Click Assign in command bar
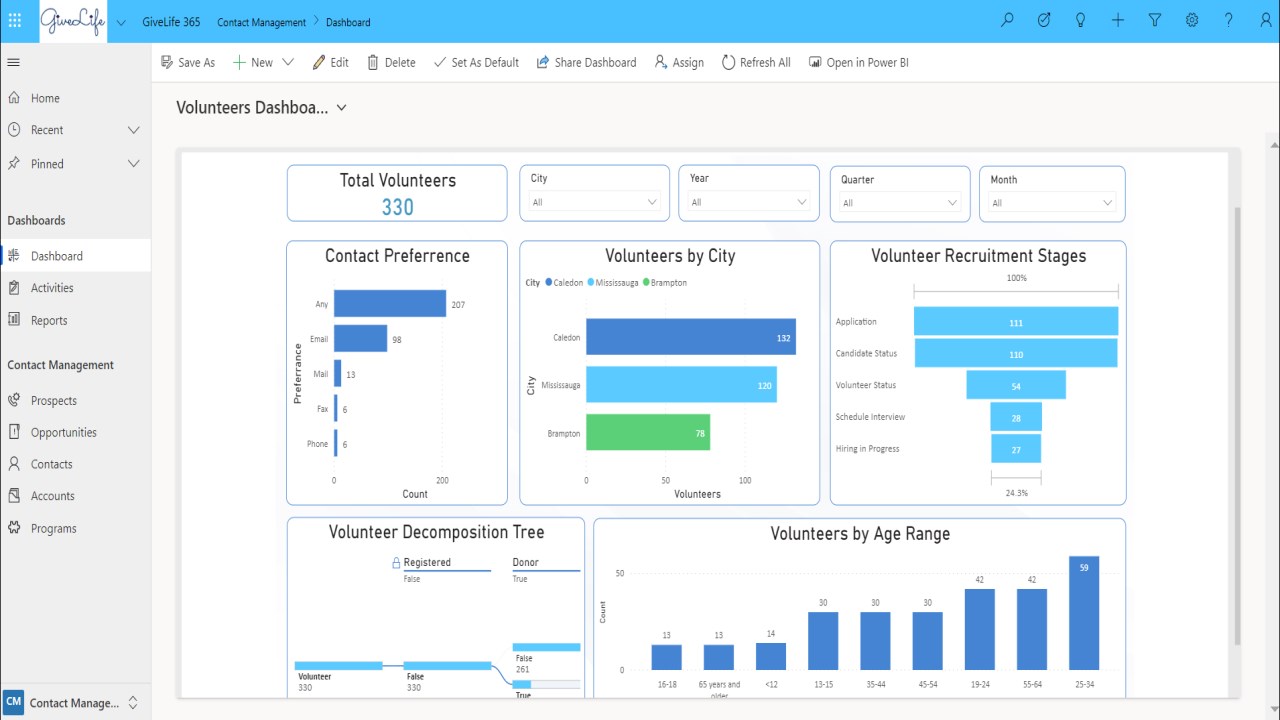 click(x=679, y=62)
